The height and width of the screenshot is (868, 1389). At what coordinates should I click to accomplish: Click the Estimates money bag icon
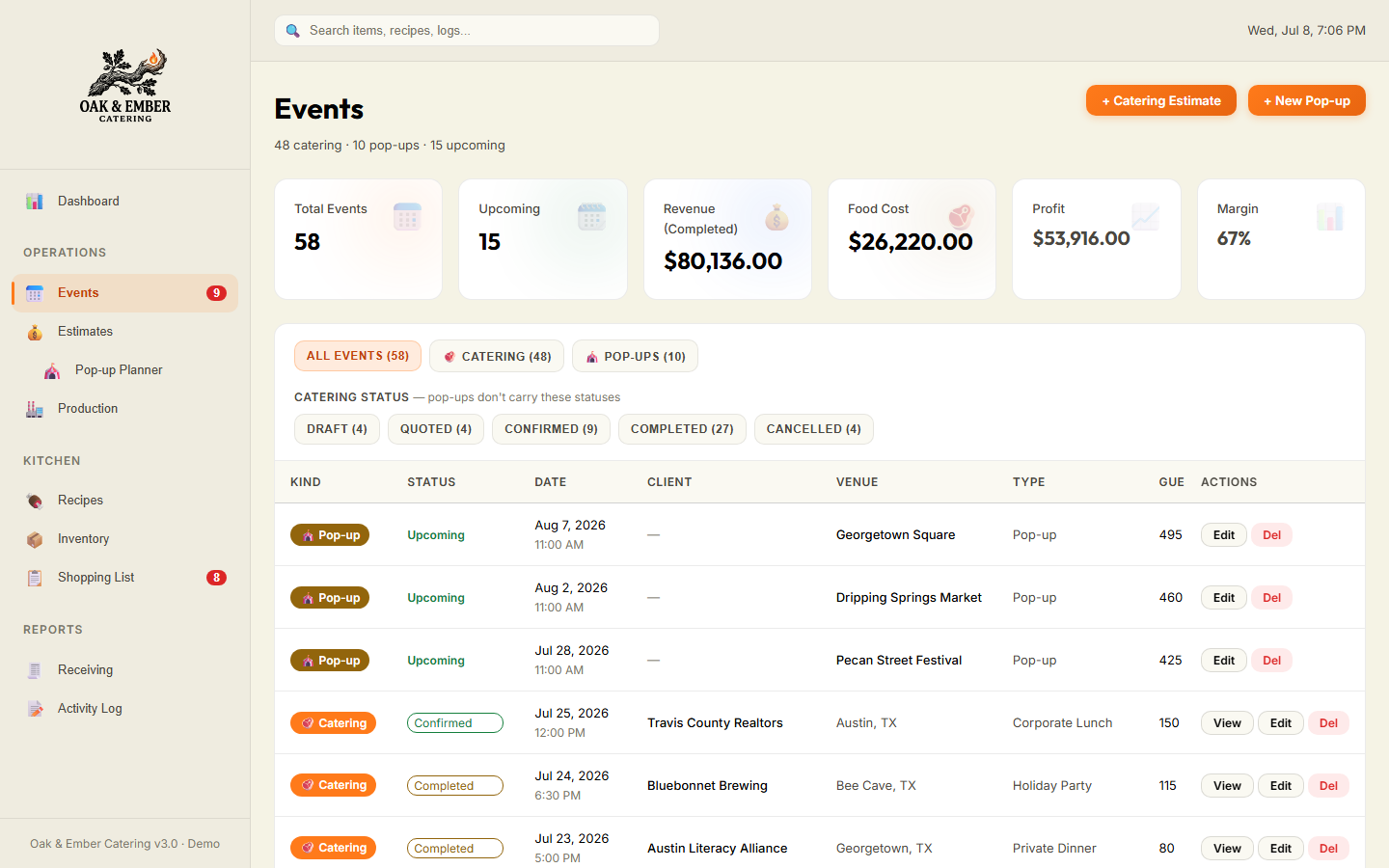(x=35, y=332)
